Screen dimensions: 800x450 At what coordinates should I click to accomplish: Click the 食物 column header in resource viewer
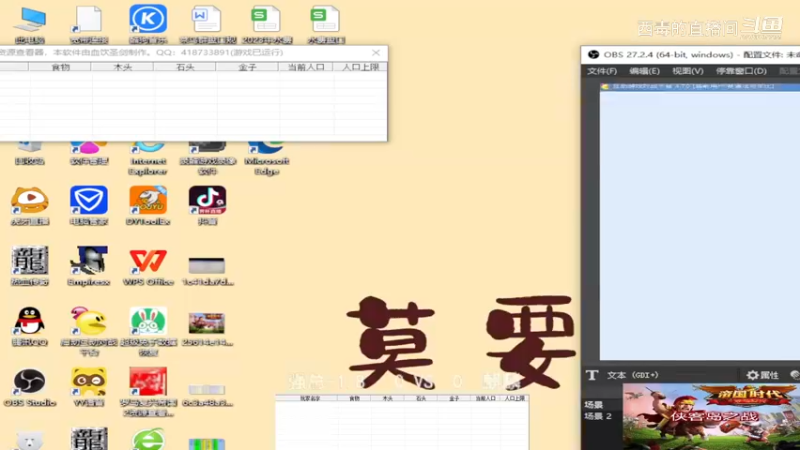coord(60,67)
